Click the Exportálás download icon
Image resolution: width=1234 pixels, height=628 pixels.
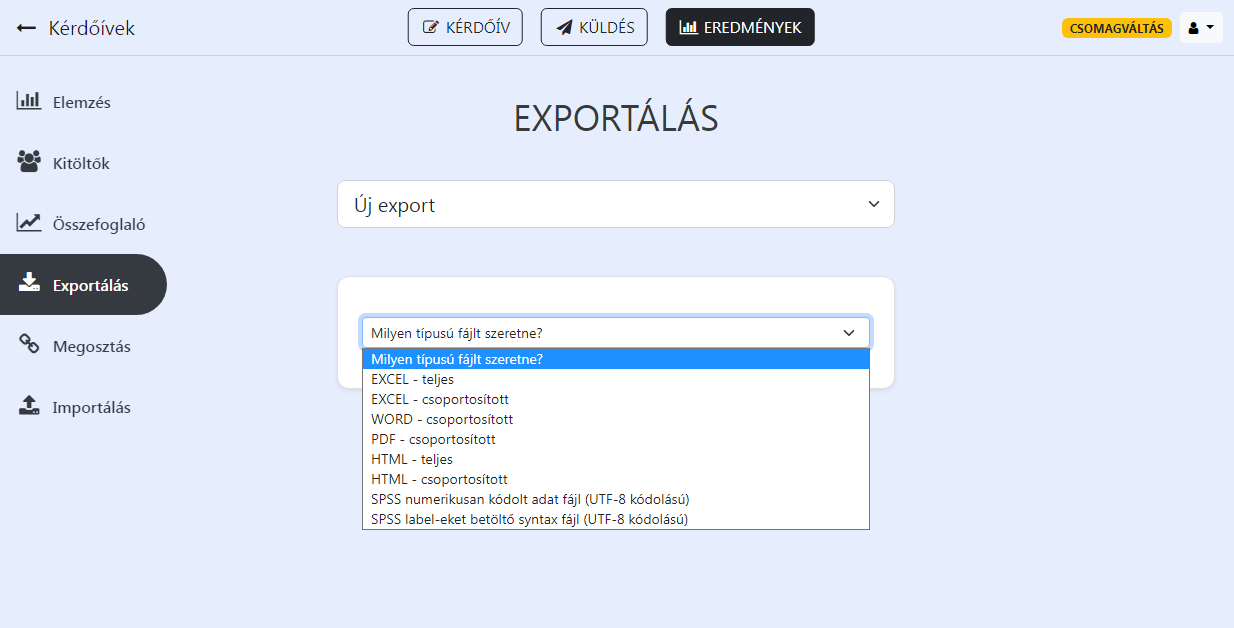coord(29,283)
